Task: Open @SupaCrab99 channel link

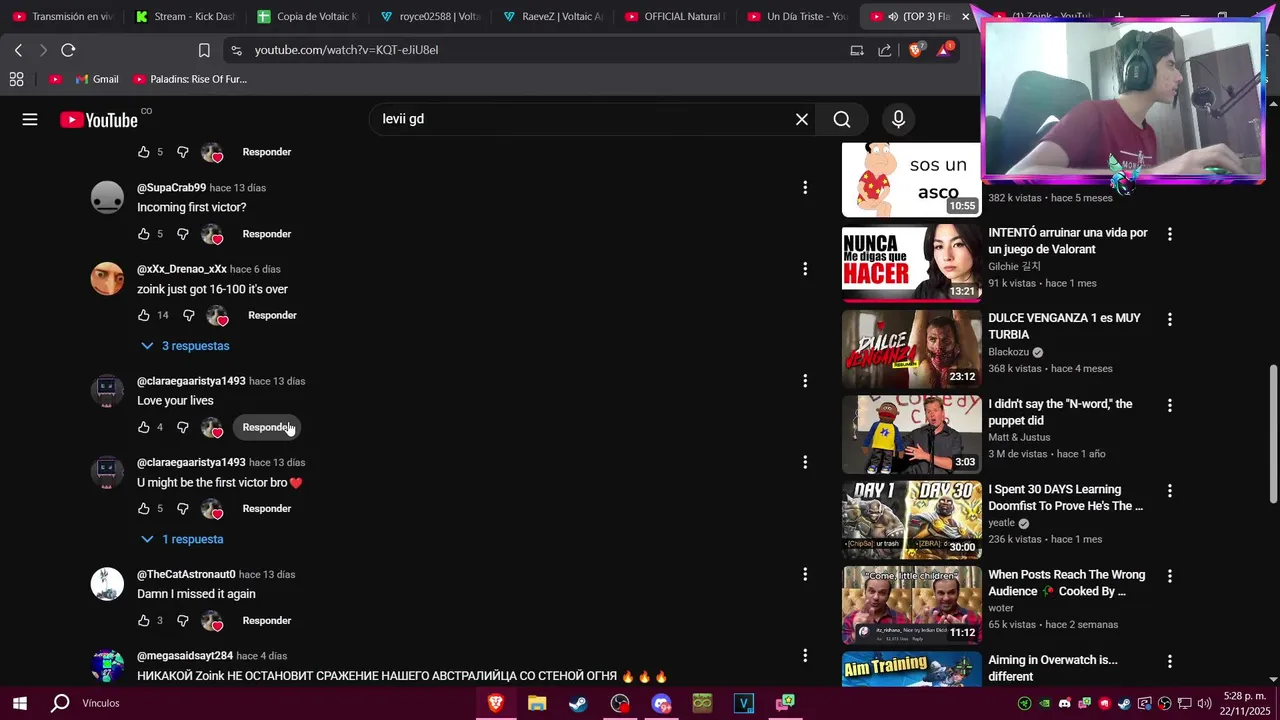Action: [171, 188]
